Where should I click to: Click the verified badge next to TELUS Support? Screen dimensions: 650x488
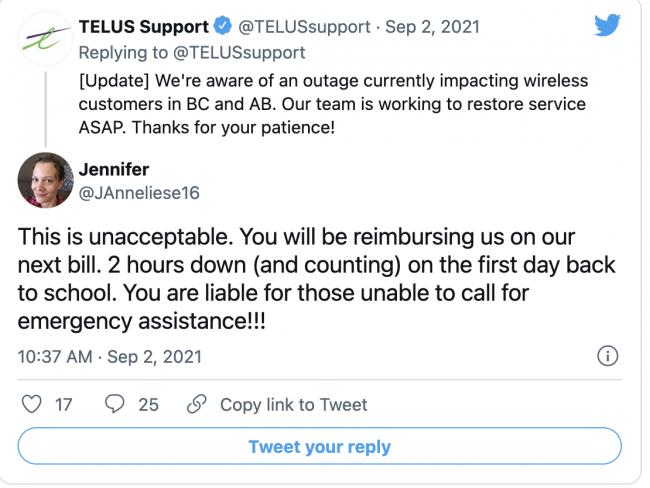coord(223,27)
